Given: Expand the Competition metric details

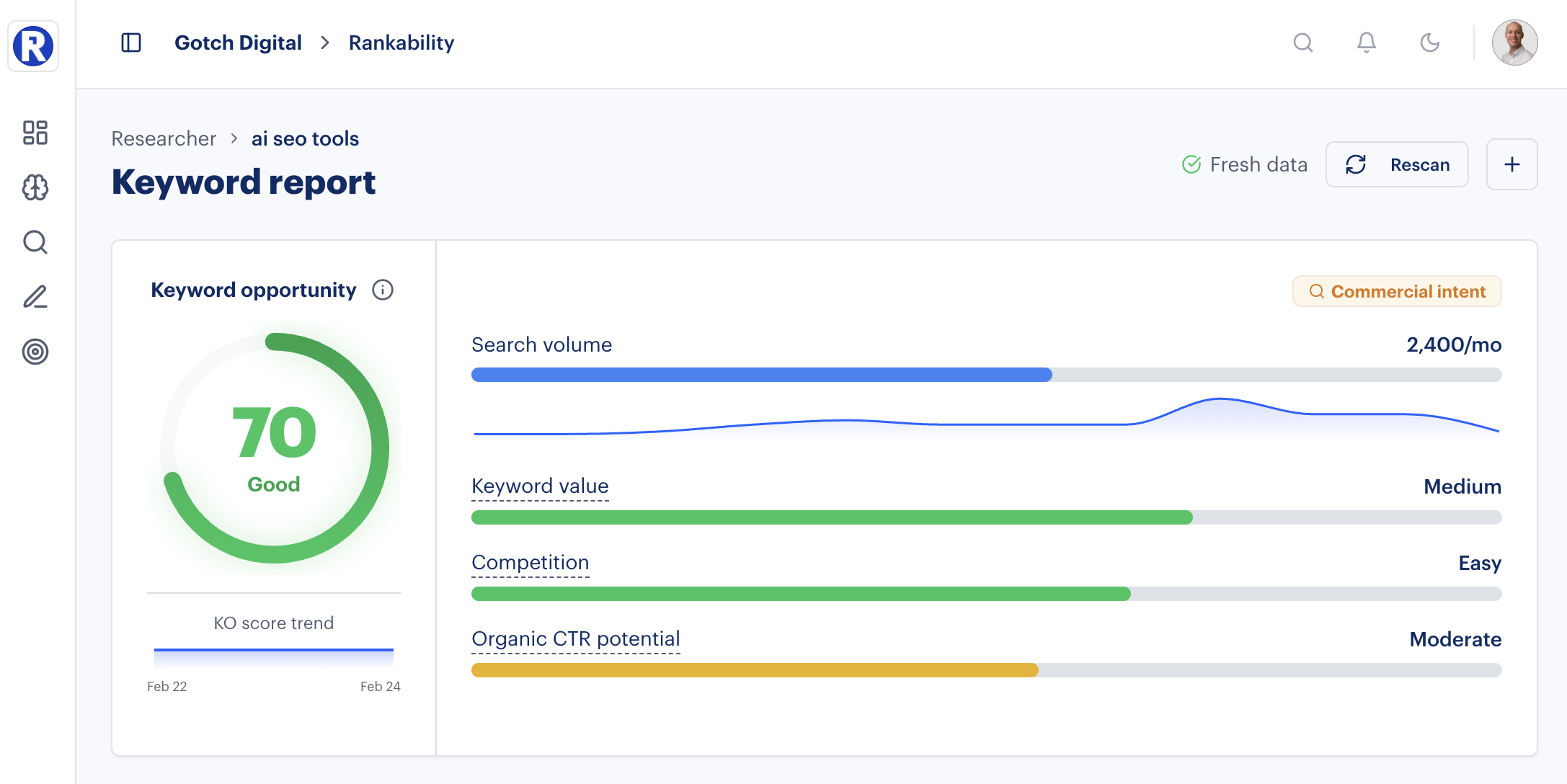Looking at the screenshot, I should pos(530,562).
